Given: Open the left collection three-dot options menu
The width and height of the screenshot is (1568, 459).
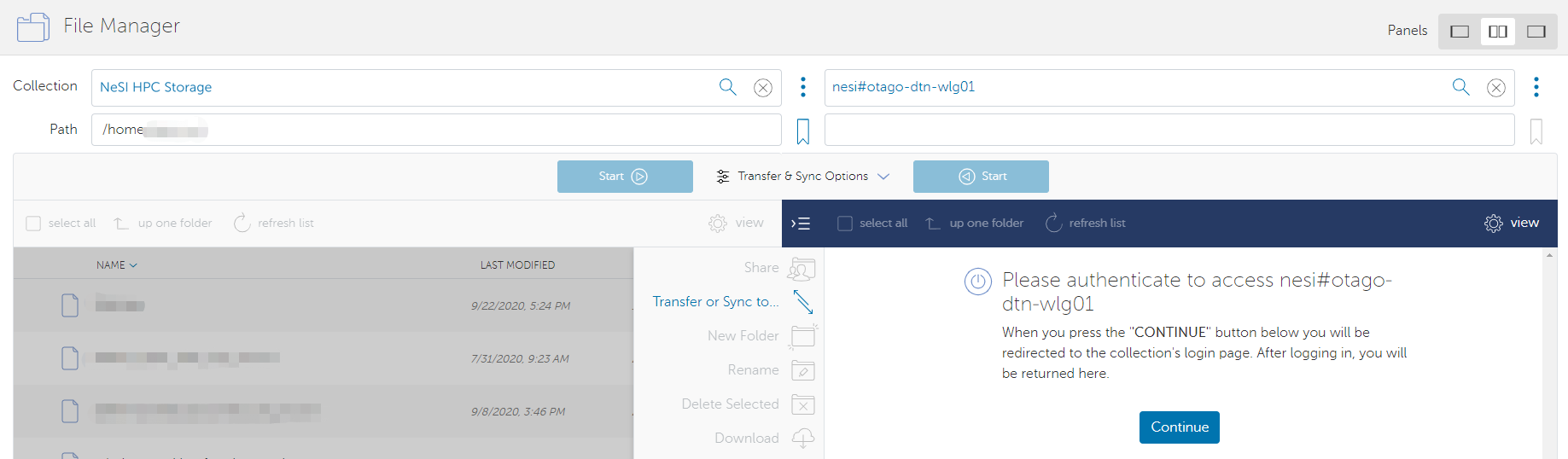Looking at the screenshot, I should [803, 87].
